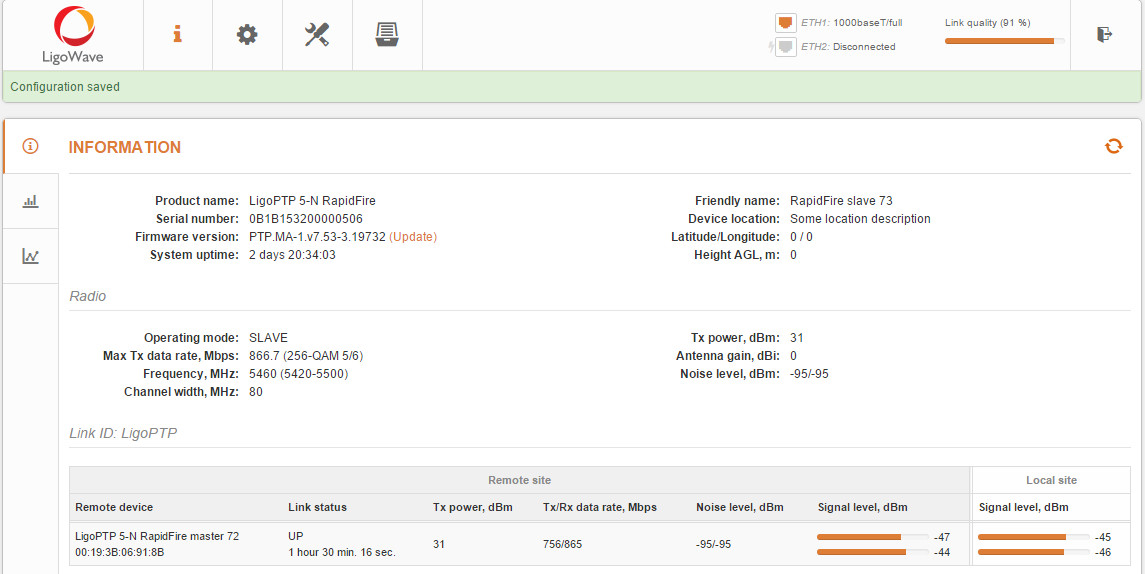
Task: Open the line graph sidebar tab
Action: point(30,256)
